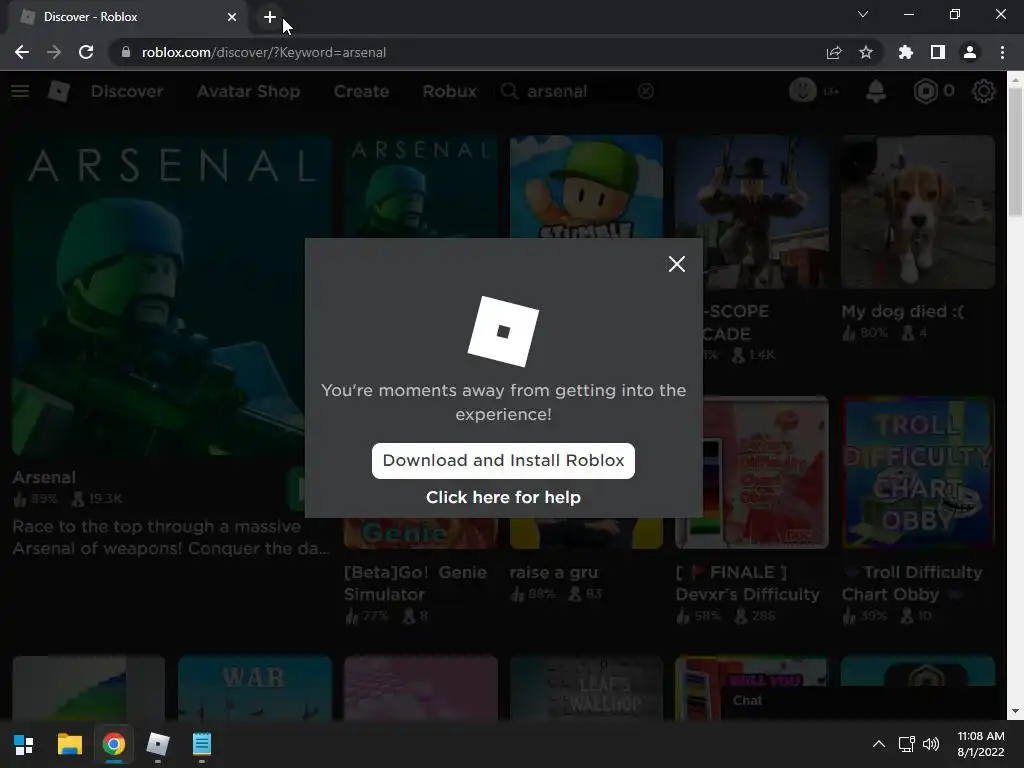Expand the tab search dropdown

tap(863, 14)
